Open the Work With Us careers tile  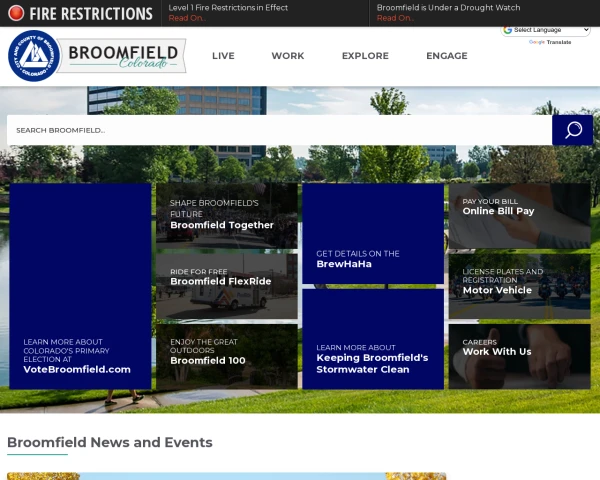tap(520, 356)
